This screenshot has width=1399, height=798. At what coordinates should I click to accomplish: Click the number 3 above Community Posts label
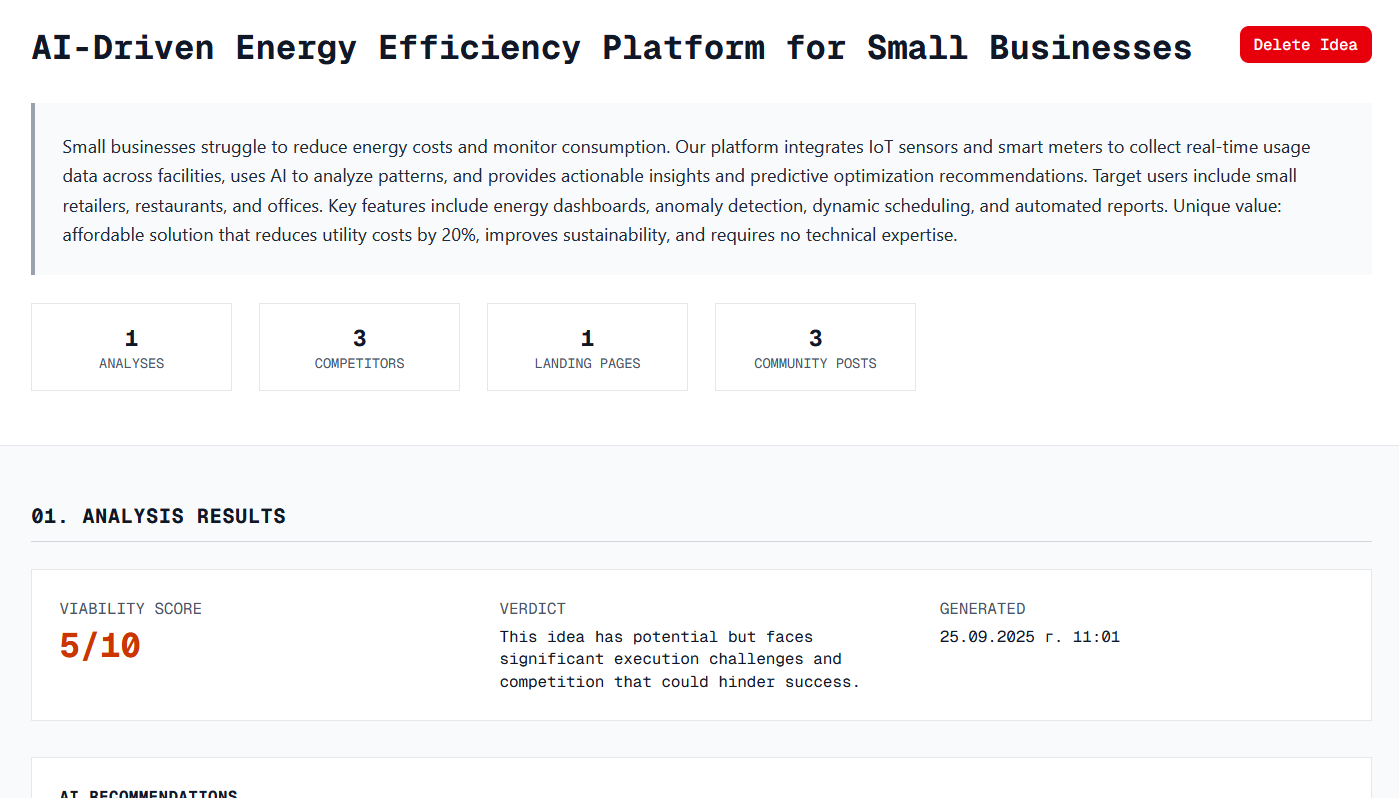815,338
